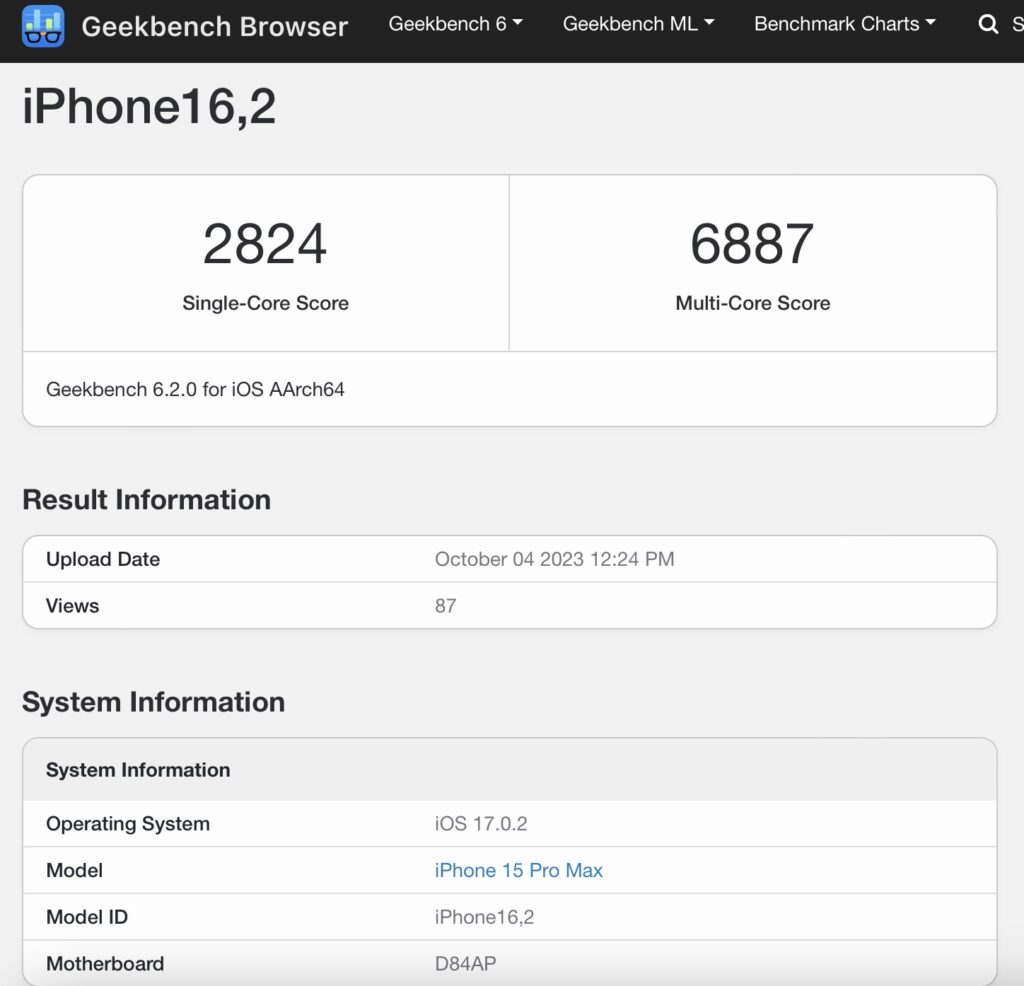Click the Views row label
This screenshot has width=1024, height=986.
(x=72, y=605)
